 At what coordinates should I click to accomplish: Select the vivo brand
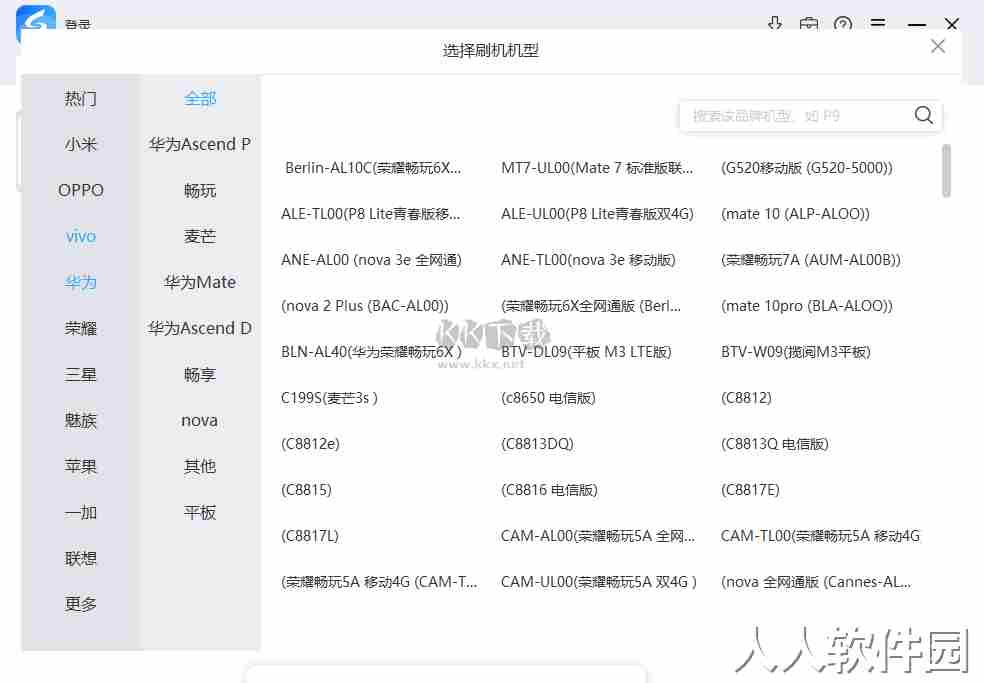point(81,237)
